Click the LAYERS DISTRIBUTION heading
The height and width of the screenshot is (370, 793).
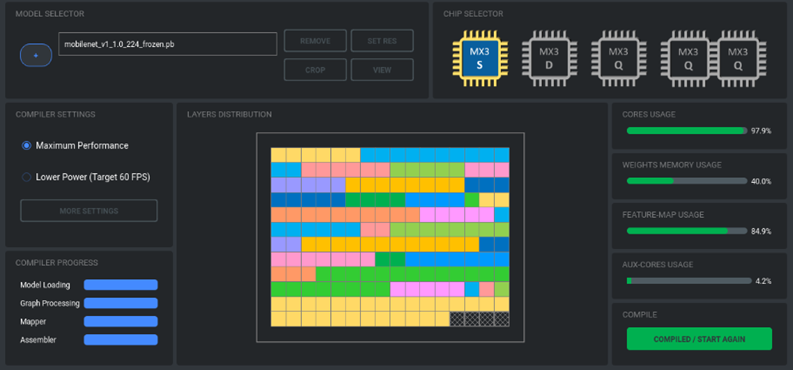click(x=229, y=114)
